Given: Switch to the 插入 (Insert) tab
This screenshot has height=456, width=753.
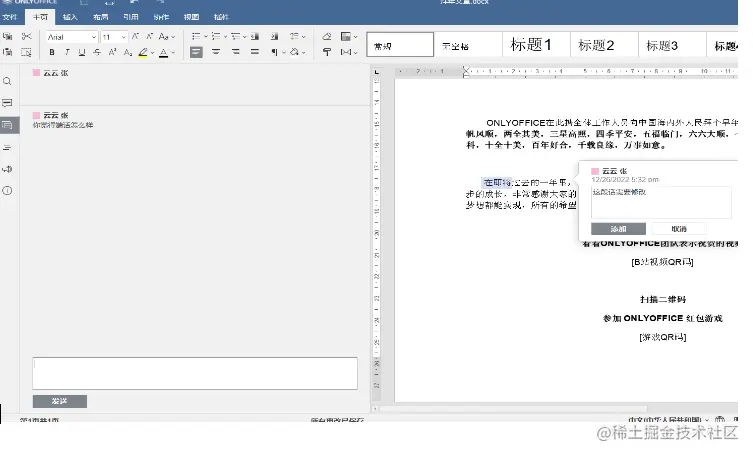Looking at the screenshot, I should tap(70, 17).
